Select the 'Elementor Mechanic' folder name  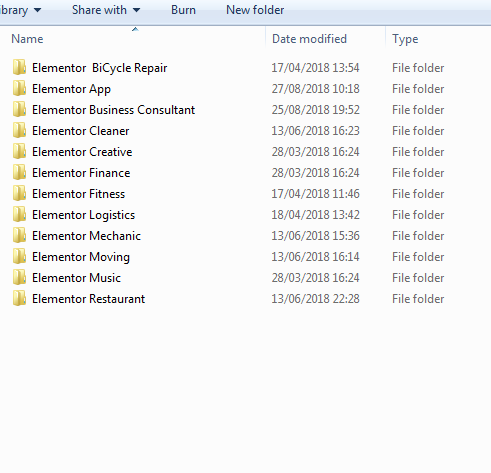[x=86, y=236]
